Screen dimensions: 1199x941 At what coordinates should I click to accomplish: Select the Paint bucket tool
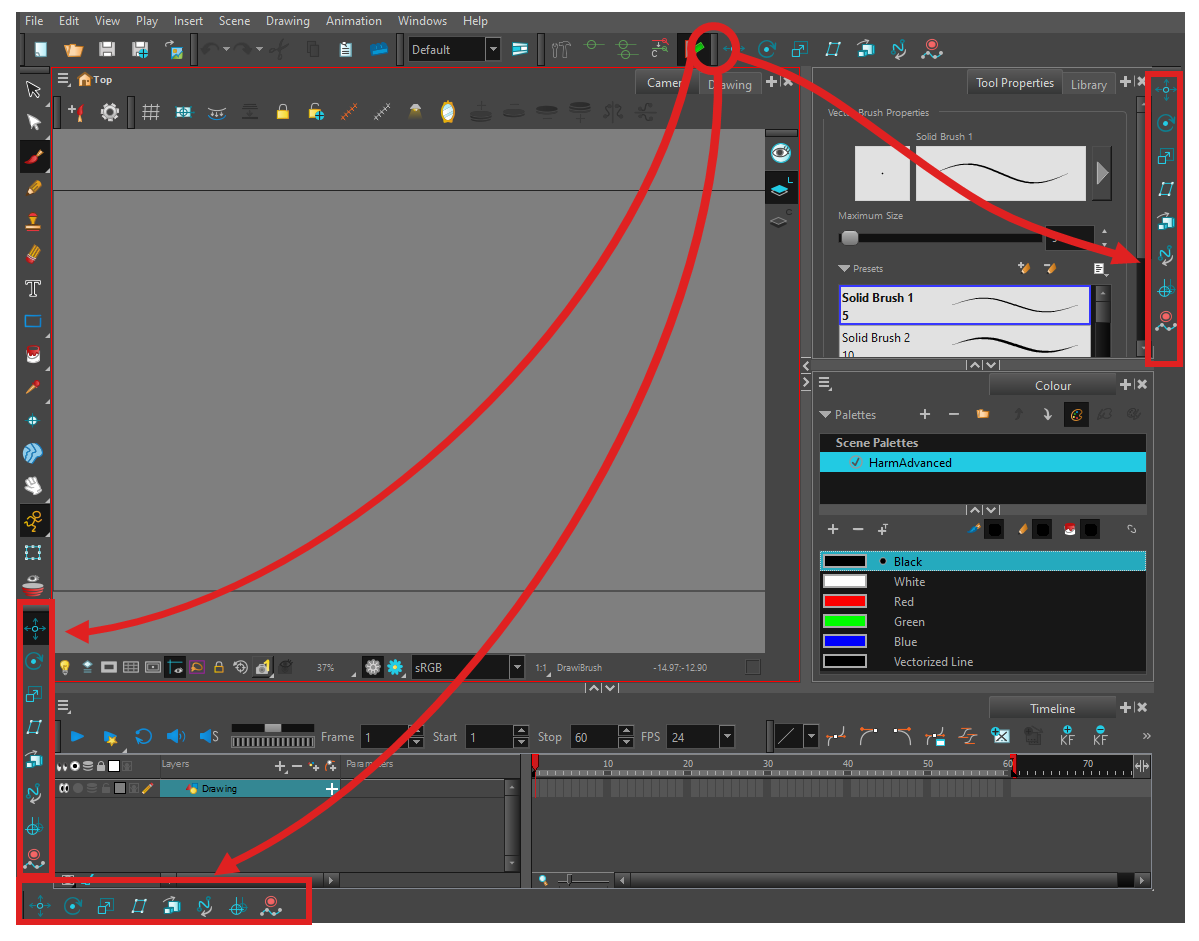click(33, 354)
